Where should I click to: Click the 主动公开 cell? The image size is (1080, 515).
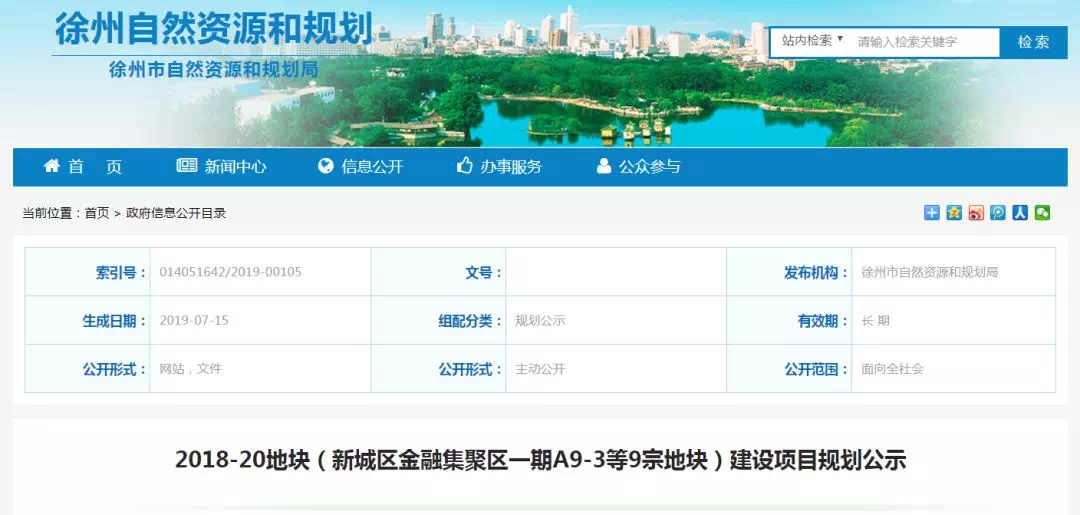pyautogui.click(x=540, y=368)
